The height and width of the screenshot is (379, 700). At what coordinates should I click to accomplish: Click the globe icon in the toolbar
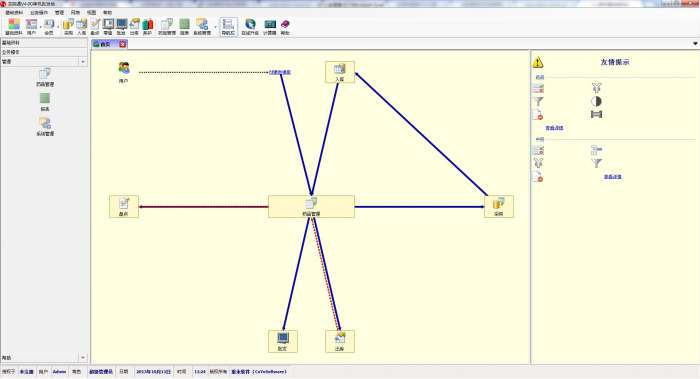[250, 26]
